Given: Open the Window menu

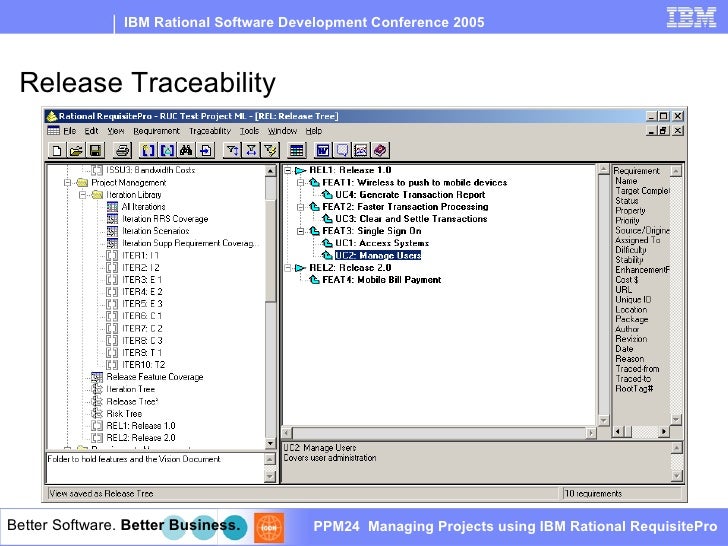Looking at the screenshot, I should (x=282, y=131).
